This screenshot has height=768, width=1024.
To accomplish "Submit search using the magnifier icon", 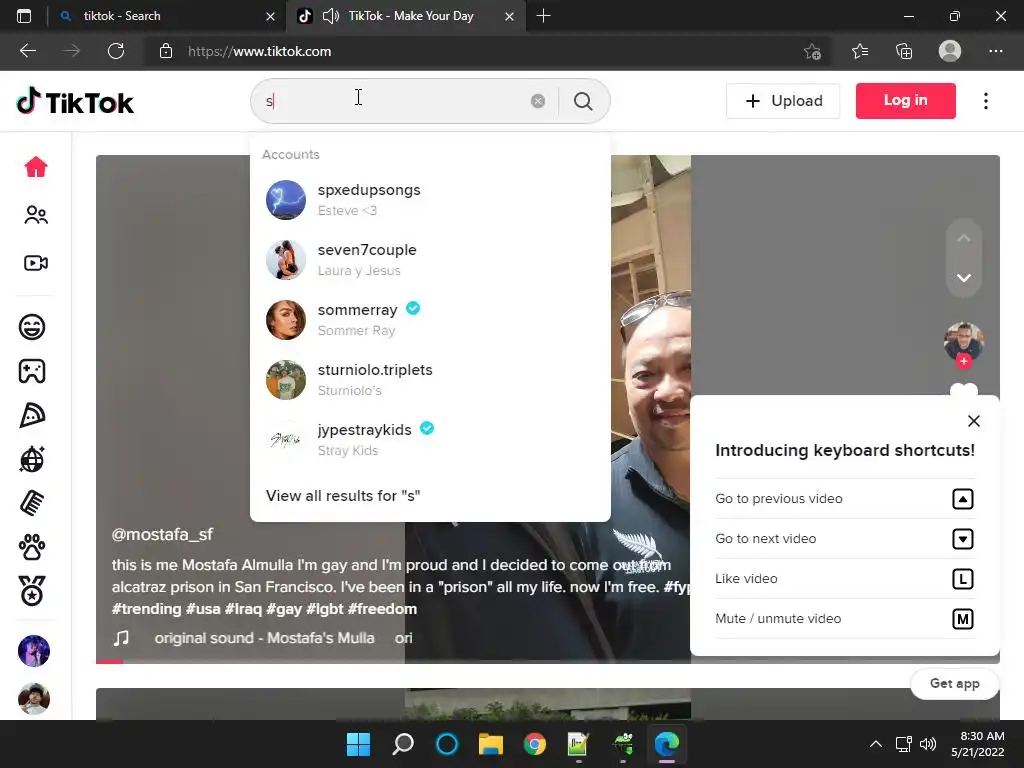I will pos(583,101).
